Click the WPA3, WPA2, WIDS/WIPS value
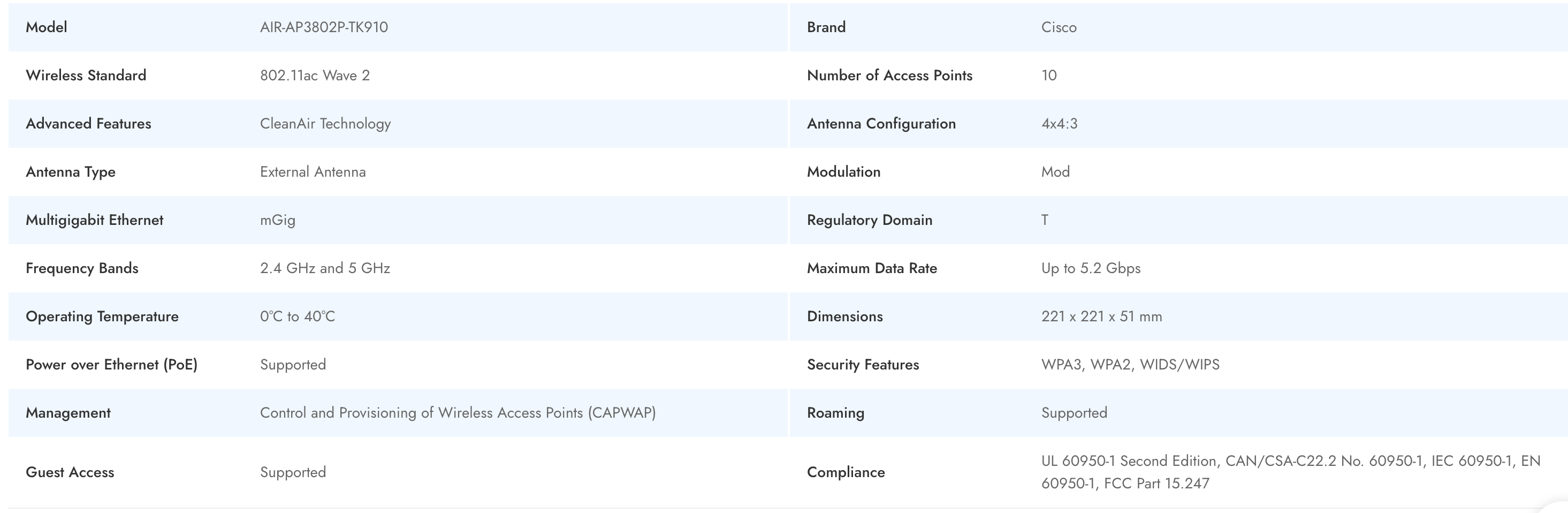The width and height of the screenshot is (1568, 513). [x=1130, y=364]
